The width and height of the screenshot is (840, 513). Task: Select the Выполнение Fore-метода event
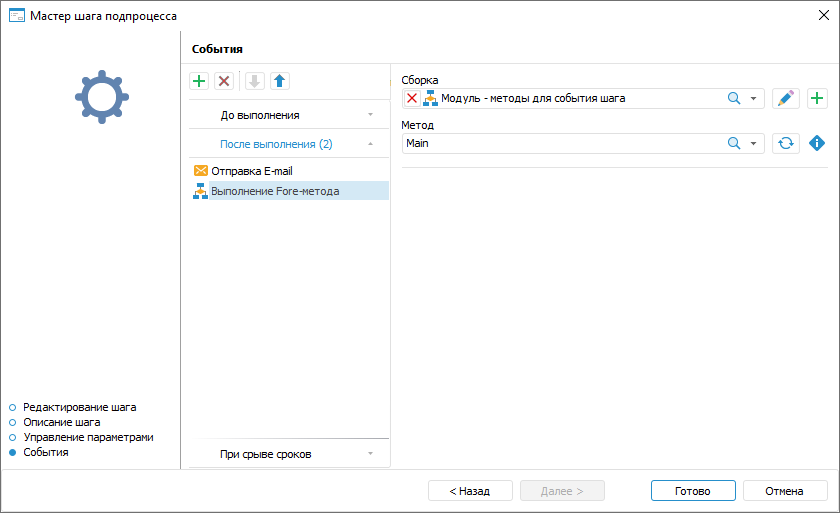tap(274, 191)
